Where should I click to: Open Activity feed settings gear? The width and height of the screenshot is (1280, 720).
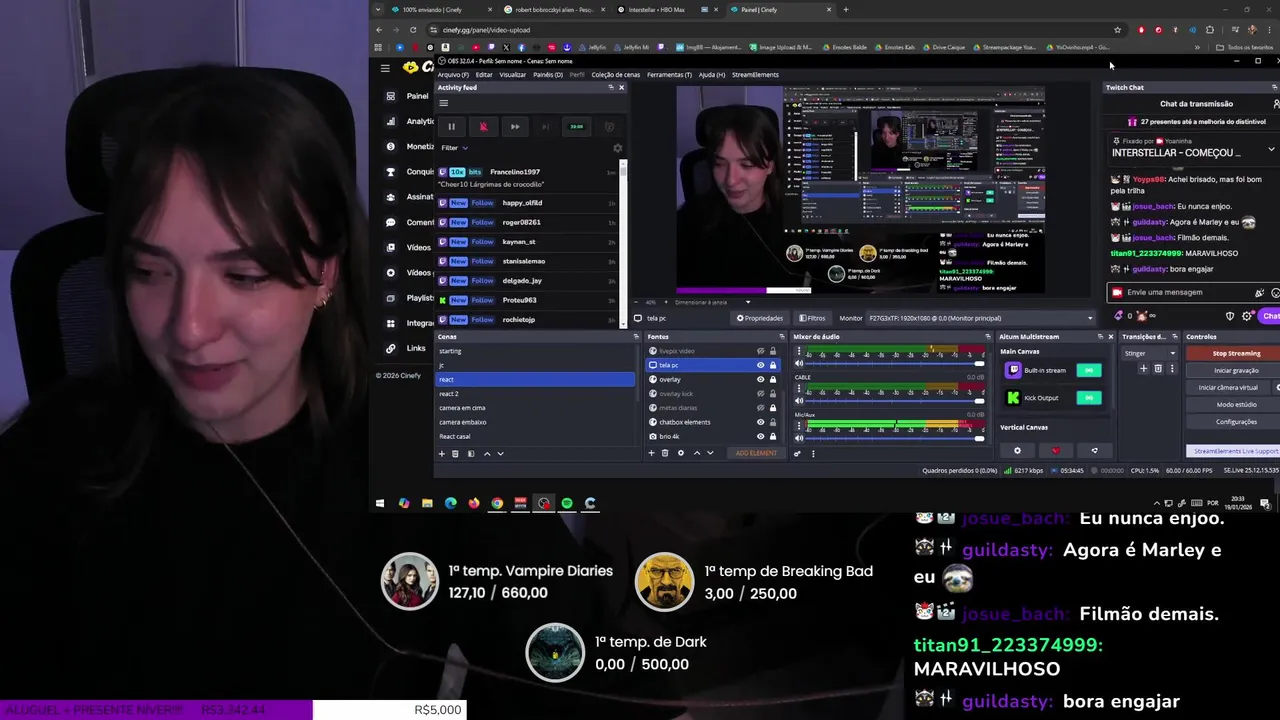(x=617, y=148)
